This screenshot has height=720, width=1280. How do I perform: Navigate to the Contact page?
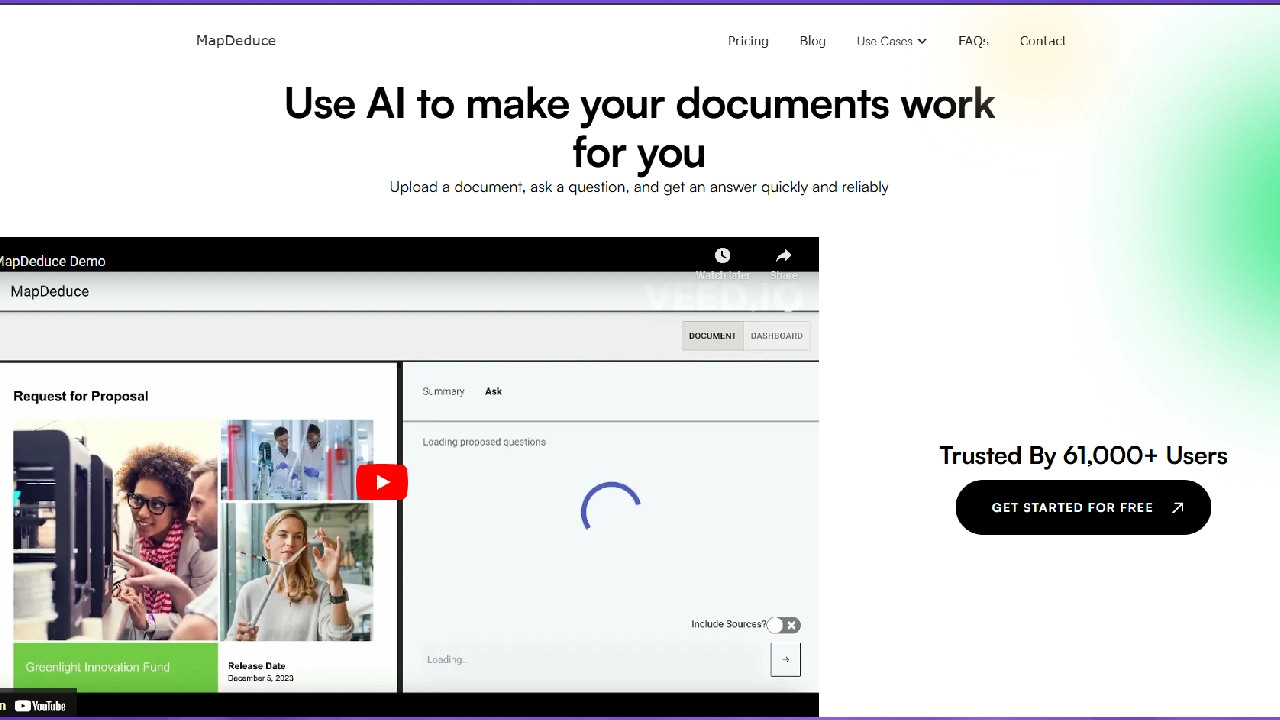pyautogui.click(x=1042, y=41)
